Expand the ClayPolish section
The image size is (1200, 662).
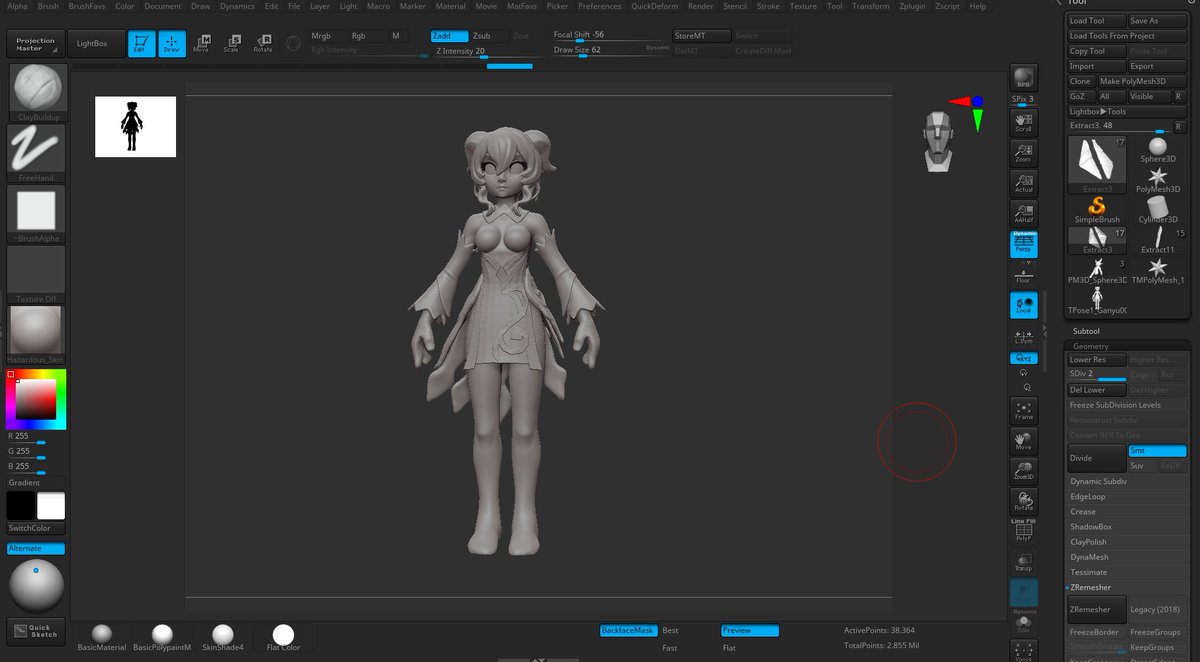click(x=1089, y=542)
